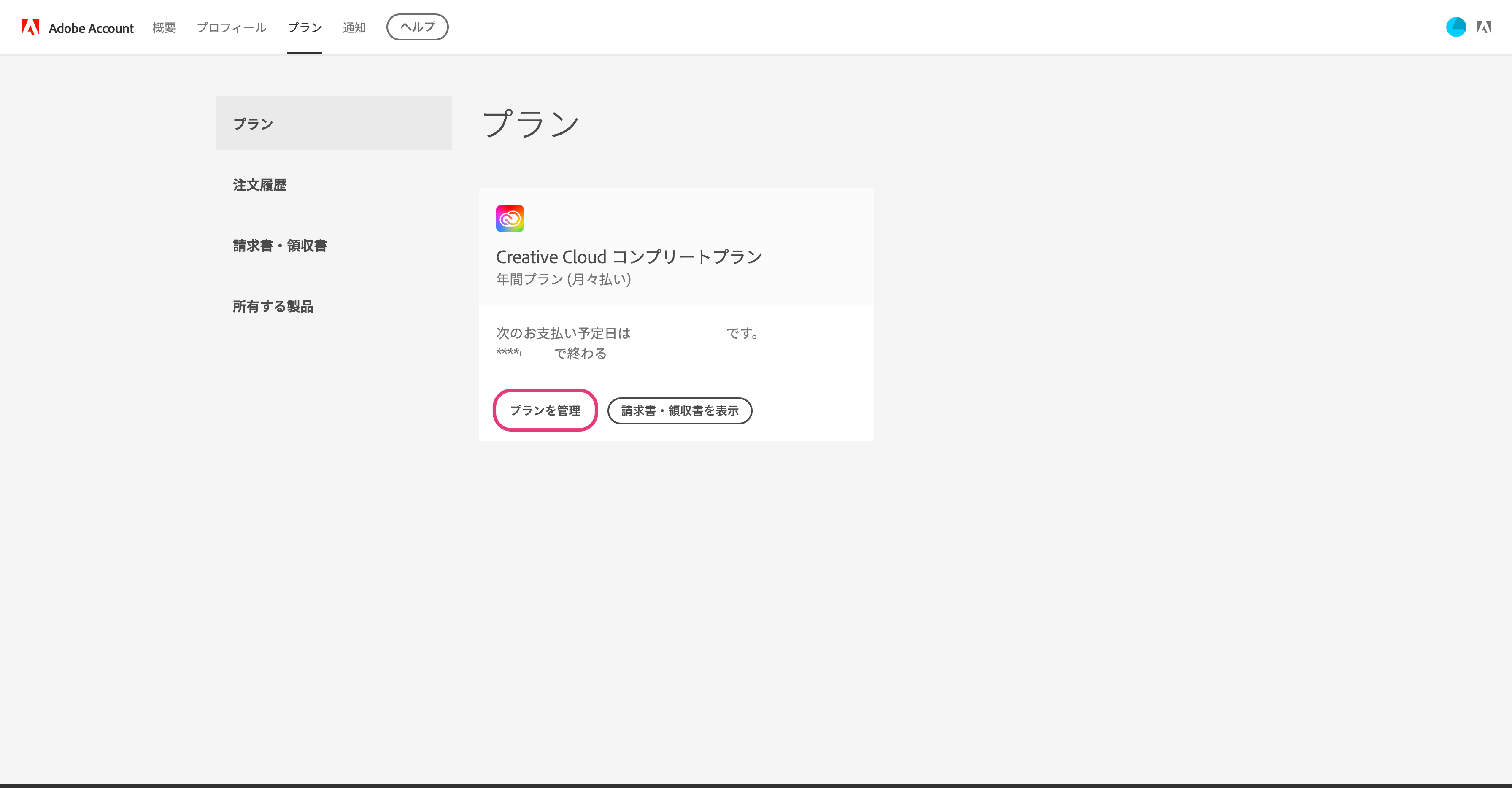Click the 年間プラン (月々払い) subtitle
The height and width of the screenshot is (788, 1512).
point(564,279)
